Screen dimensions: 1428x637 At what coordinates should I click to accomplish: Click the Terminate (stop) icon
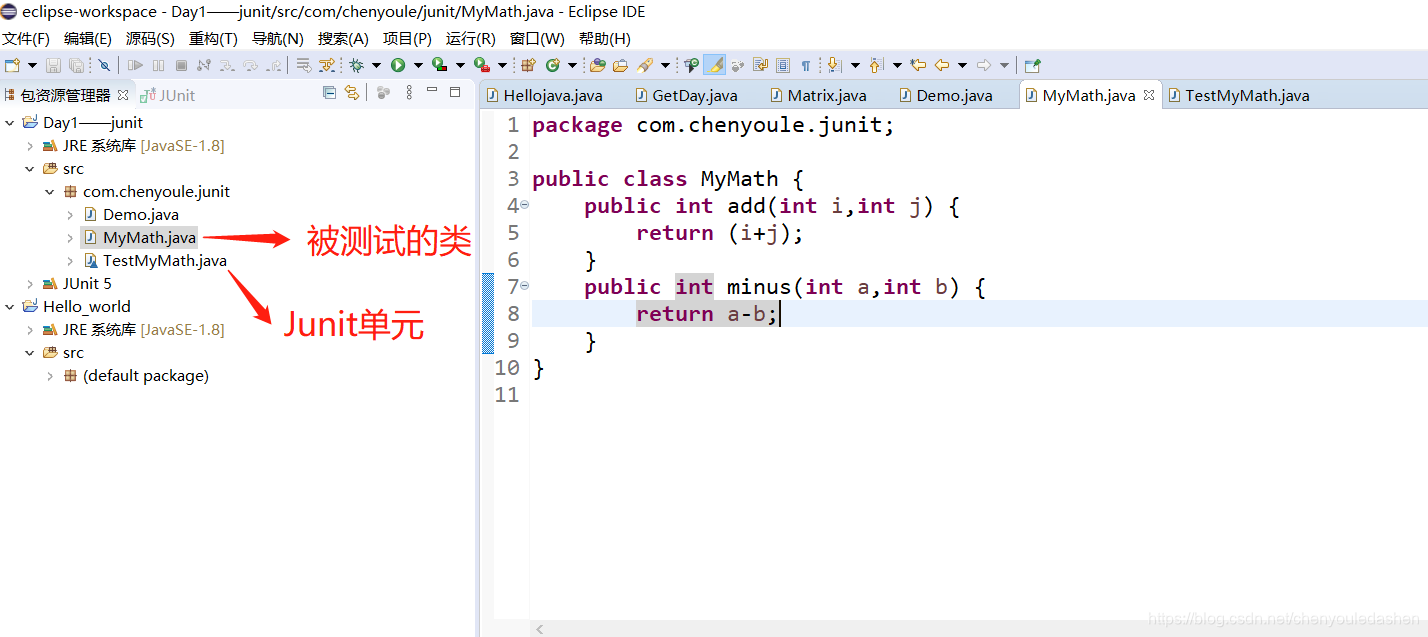181,65
